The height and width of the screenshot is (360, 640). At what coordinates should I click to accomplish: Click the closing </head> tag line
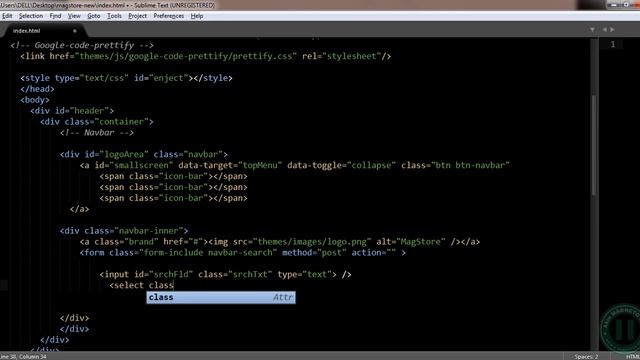click(37, 89)
